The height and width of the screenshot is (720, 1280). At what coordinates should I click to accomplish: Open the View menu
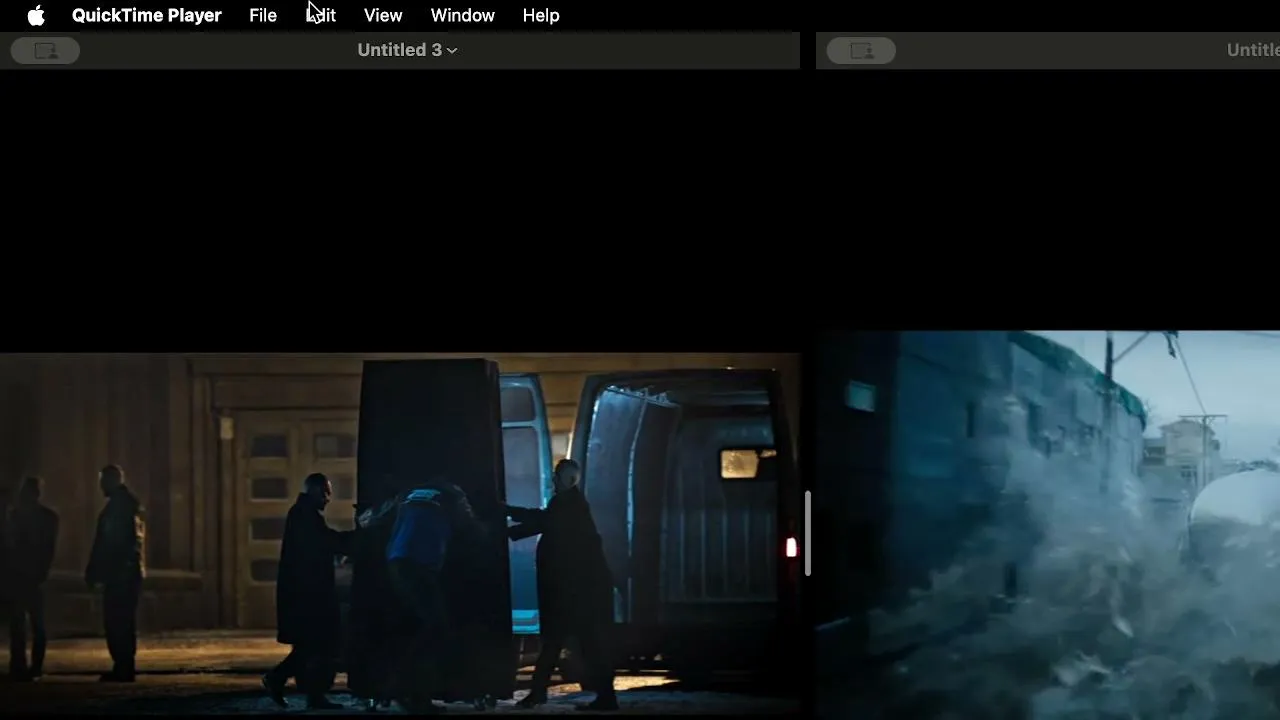(x=383, y=16)
